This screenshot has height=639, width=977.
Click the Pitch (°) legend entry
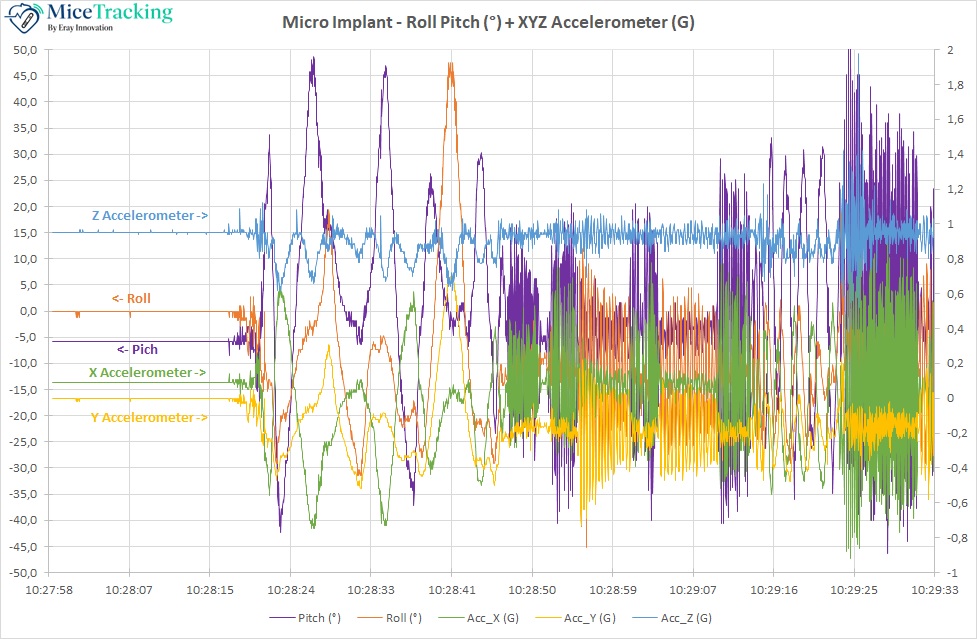[320, 618]
